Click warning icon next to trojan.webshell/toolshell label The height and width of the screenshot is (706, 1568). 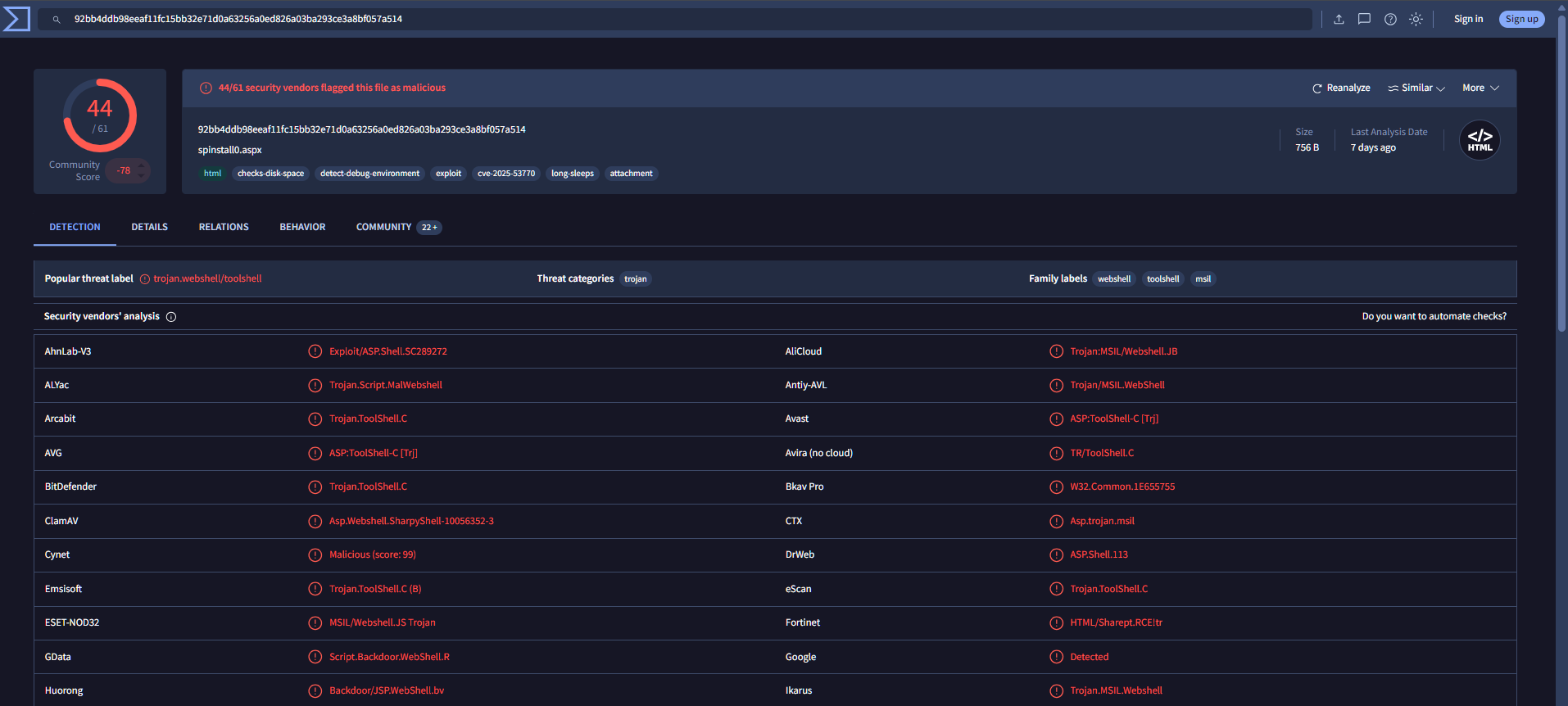145,279
